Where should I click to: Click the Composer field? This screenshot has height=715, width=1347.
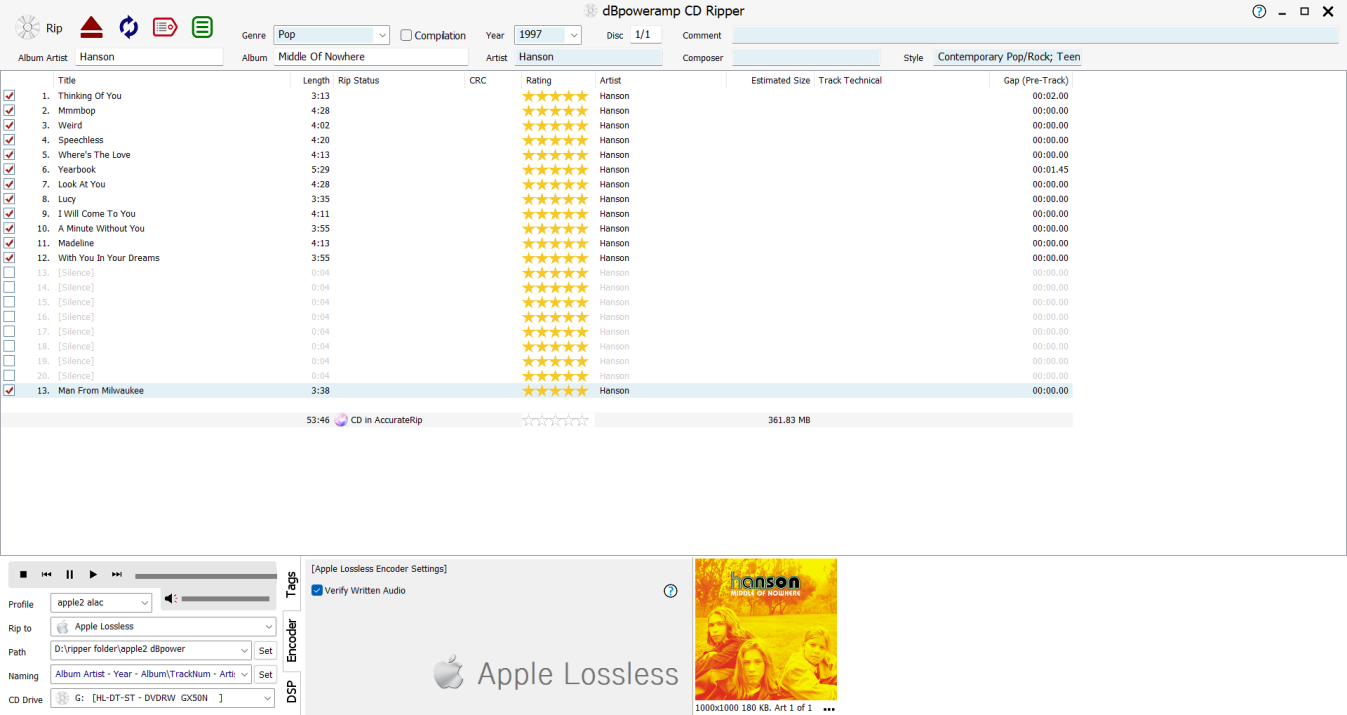[x=806, y=58]
